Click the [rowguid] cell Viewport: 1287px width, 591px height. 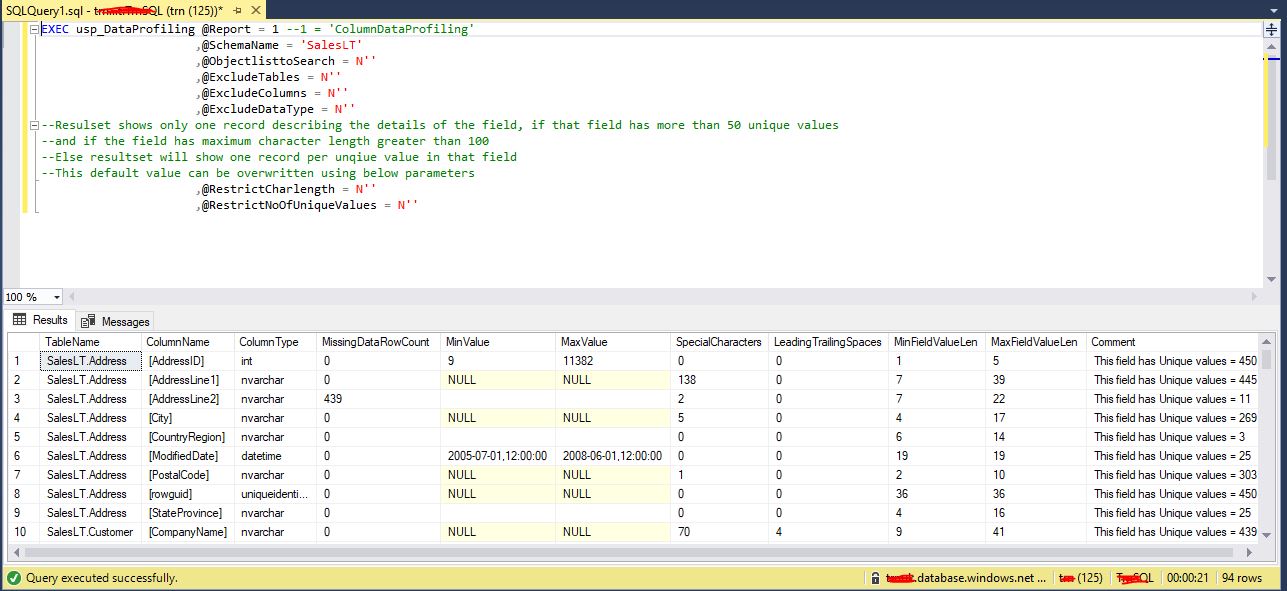click(x=189, y=494)
